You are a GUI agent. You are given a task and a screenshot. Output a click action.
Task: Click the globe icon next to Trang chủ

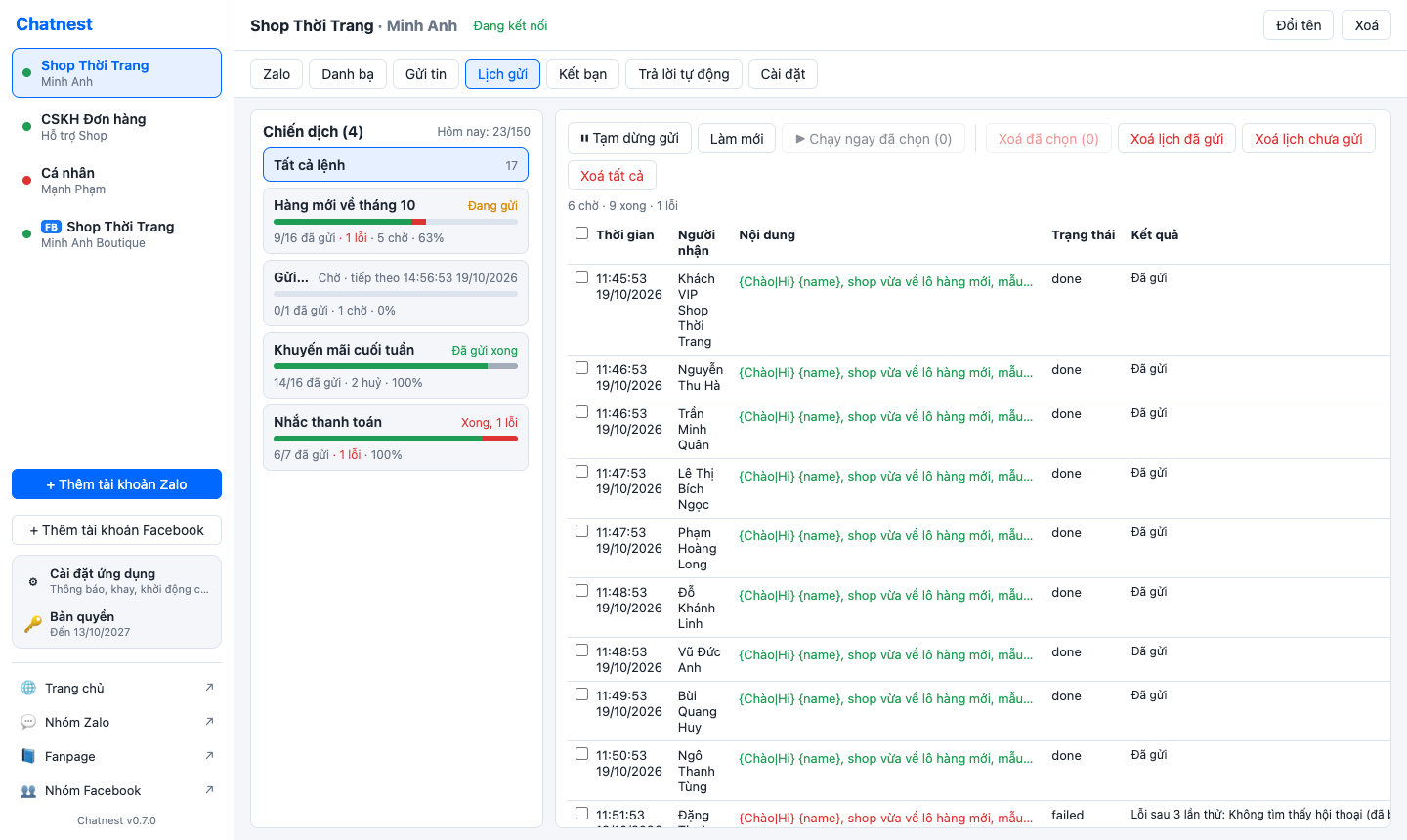(x=28, y=688)
